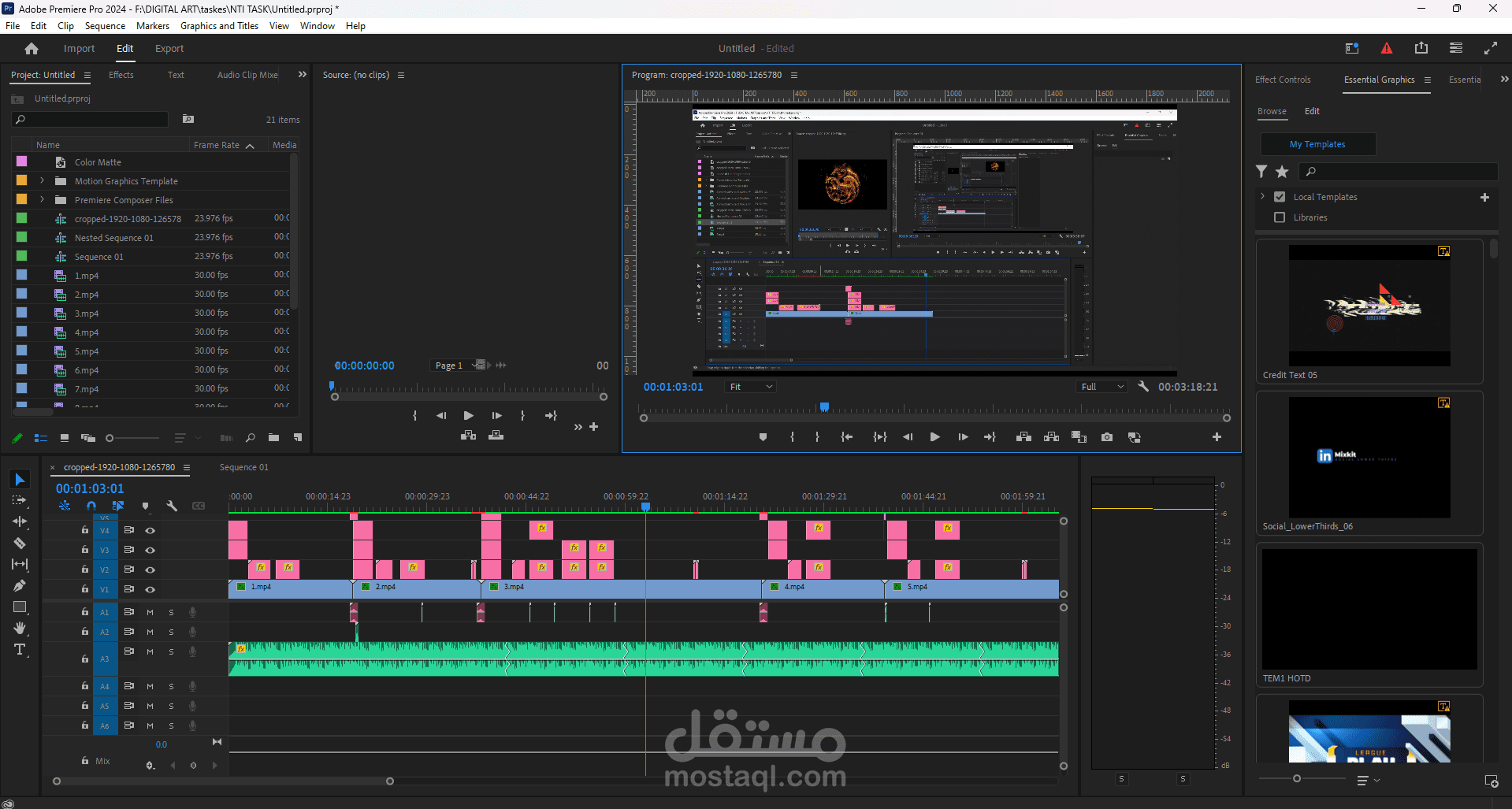This screenshot has height=809, width=1512.
Task: Open the Sequence 01 timeline tab
Action: point(243,467)
